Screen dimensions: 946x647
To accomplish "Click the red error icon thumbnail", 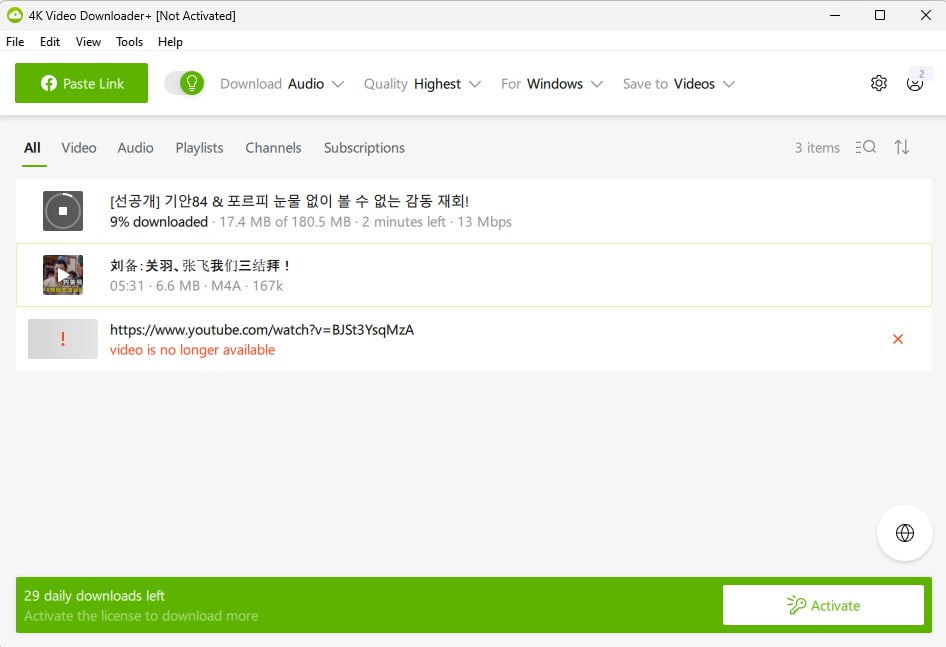I will click(x=63, y=339).
